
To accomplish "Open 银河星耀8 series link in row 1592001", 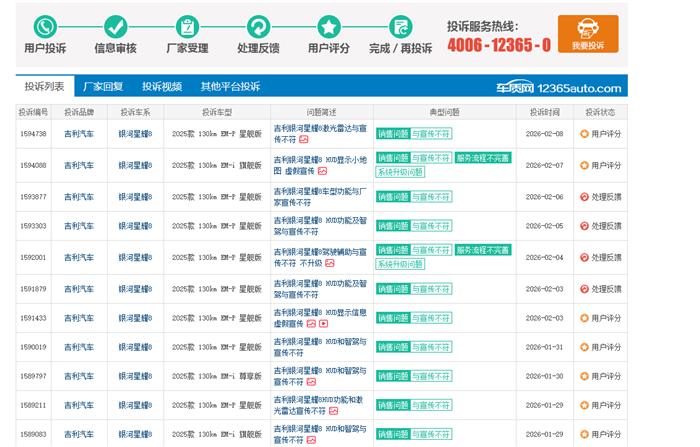I will click(135, 257).
